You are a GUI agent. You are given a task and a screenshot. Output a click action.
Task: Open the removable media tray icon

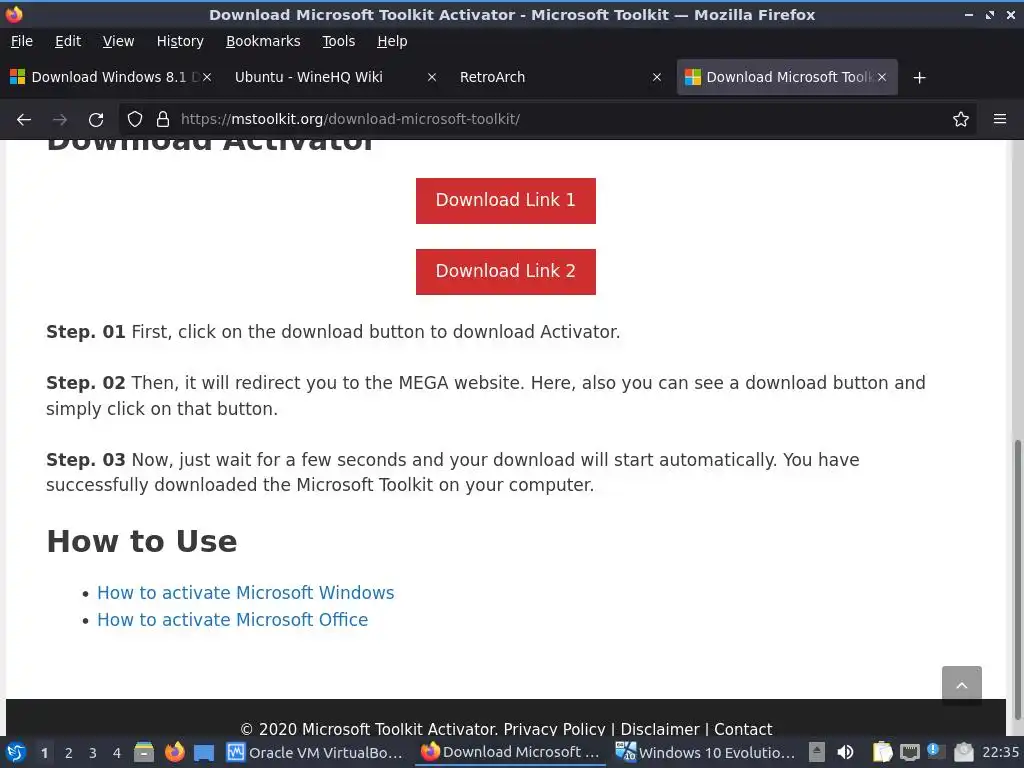(816, 752)
